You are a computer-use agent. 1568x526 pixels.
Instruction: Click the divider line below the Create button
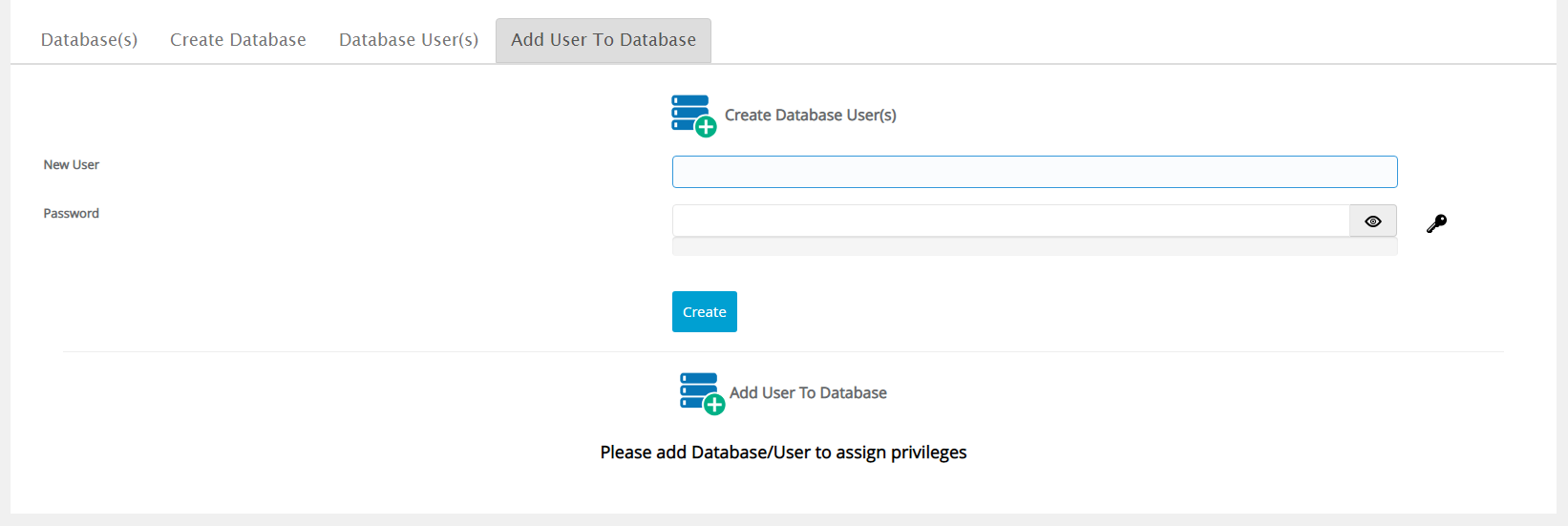pos(783,351)
